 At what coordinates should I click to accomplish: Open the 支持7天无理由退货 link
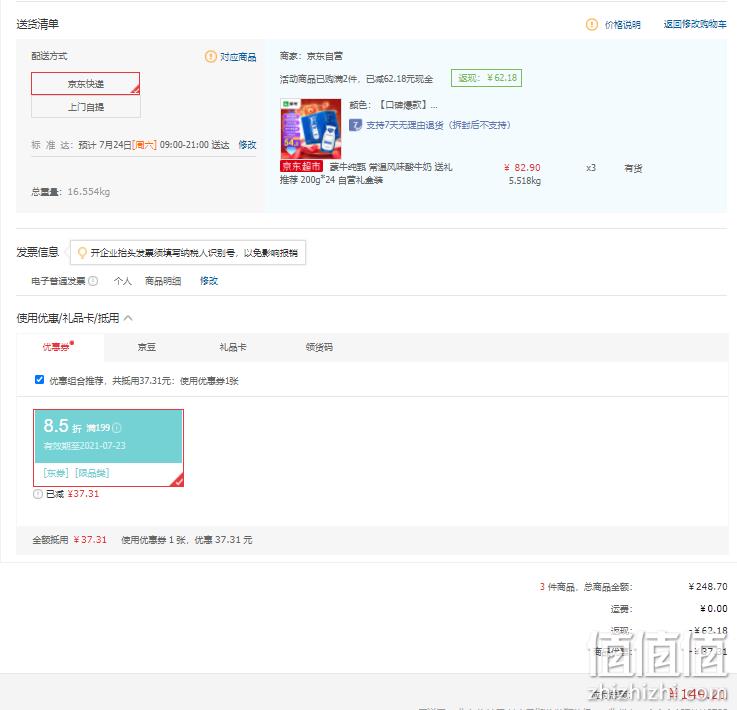coord(438,125)
